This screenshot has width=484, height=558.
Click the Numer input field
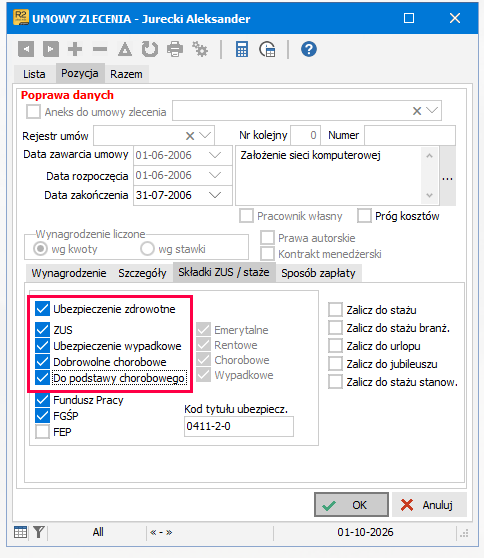(410, 135)
